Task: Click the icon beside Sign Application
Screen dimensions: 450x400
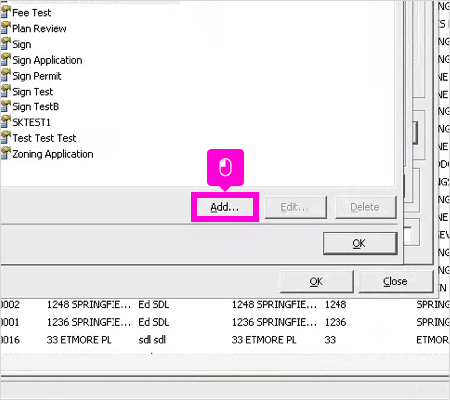Action: click(6, 60)
